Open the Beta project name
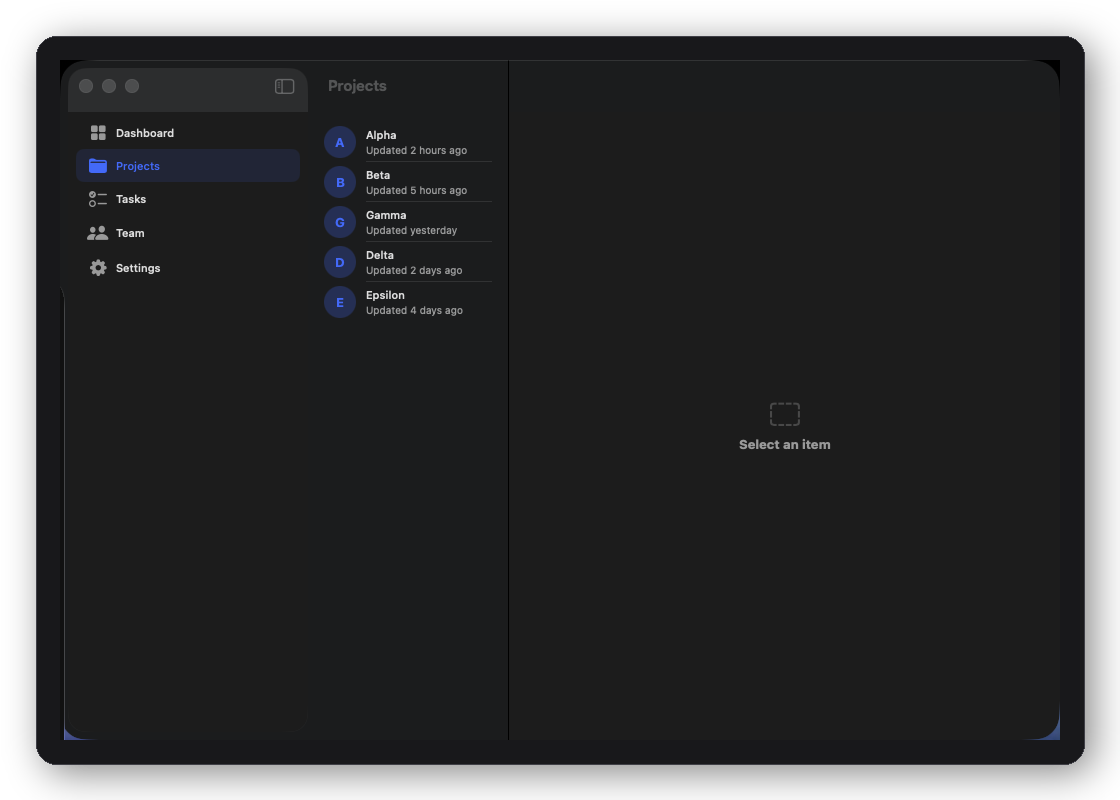Viewport: 1120px width, 800px height. [x=378, y=175]
